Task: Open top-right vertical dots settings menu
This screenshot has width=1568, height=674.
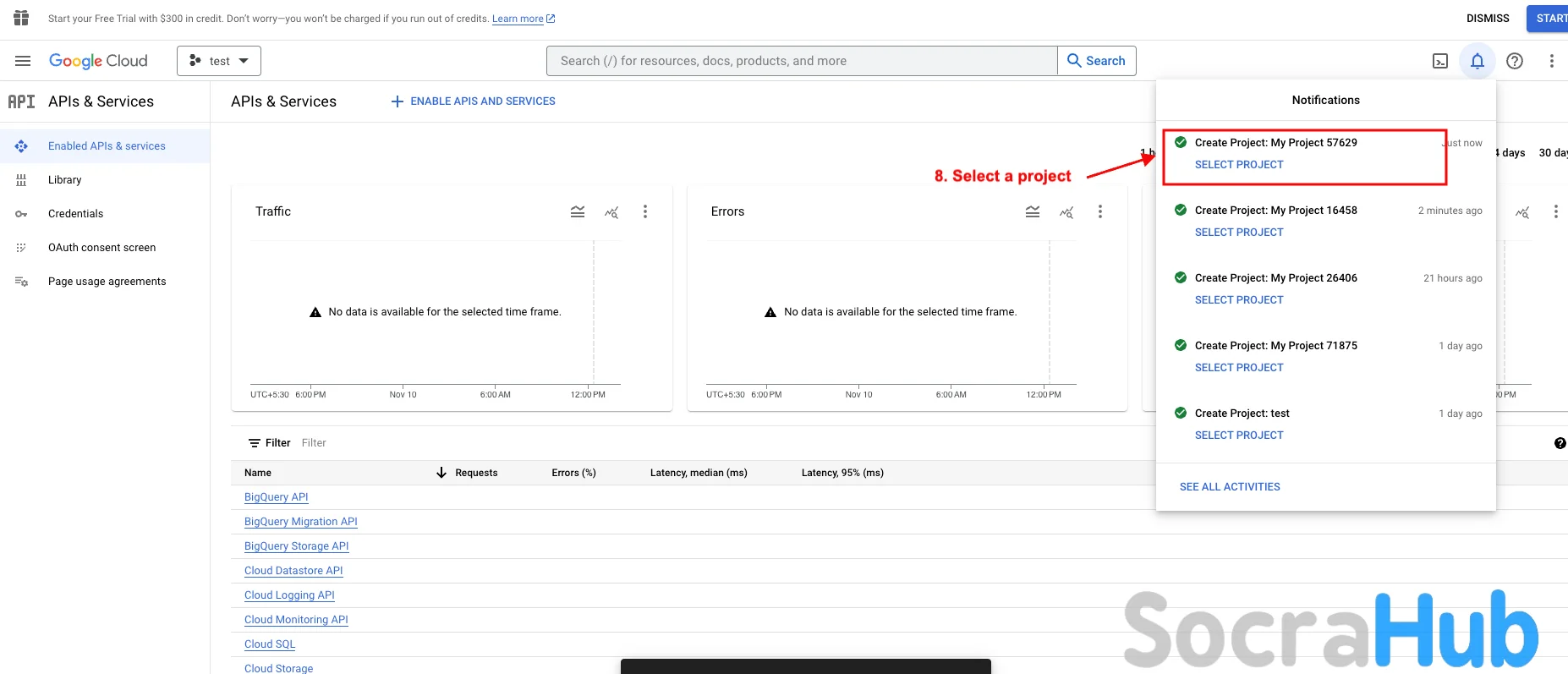Action: pyautogui.click(x=1551, y=61)
